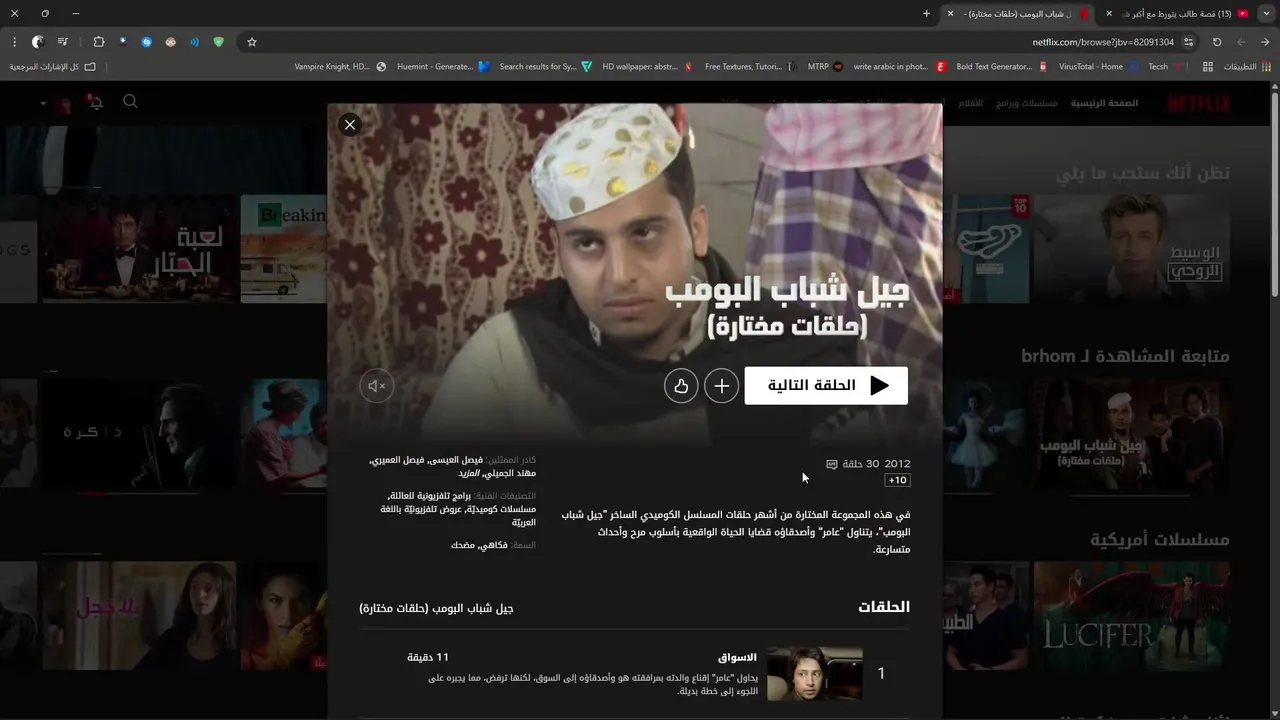This screenshot has height=720, width=1280.
Task: Play the next episode (الحلقة التالية)
Action: click(x=826, y=386)
